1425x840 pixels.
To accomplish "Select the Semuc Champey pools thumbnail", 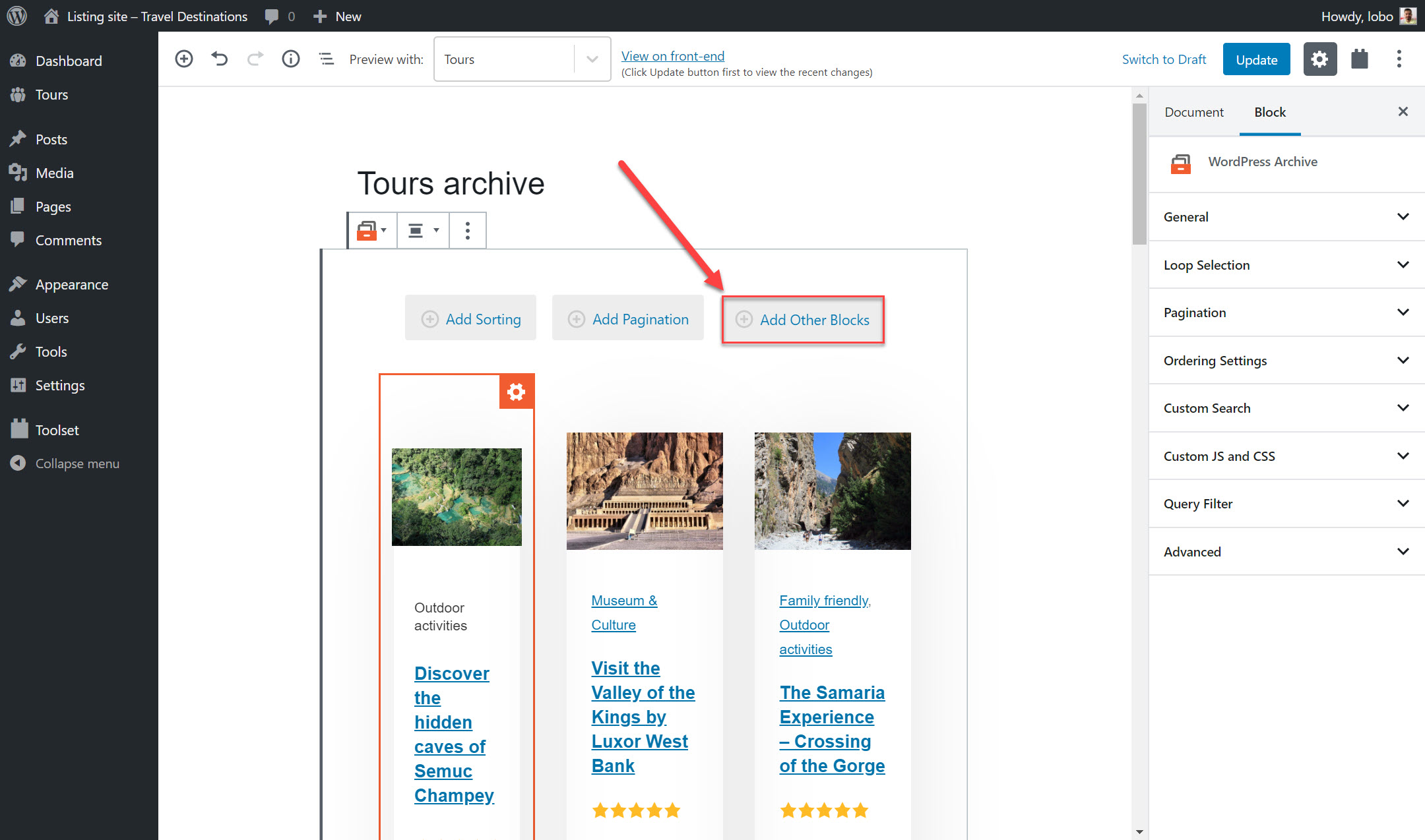I will [x=457, y=497].
